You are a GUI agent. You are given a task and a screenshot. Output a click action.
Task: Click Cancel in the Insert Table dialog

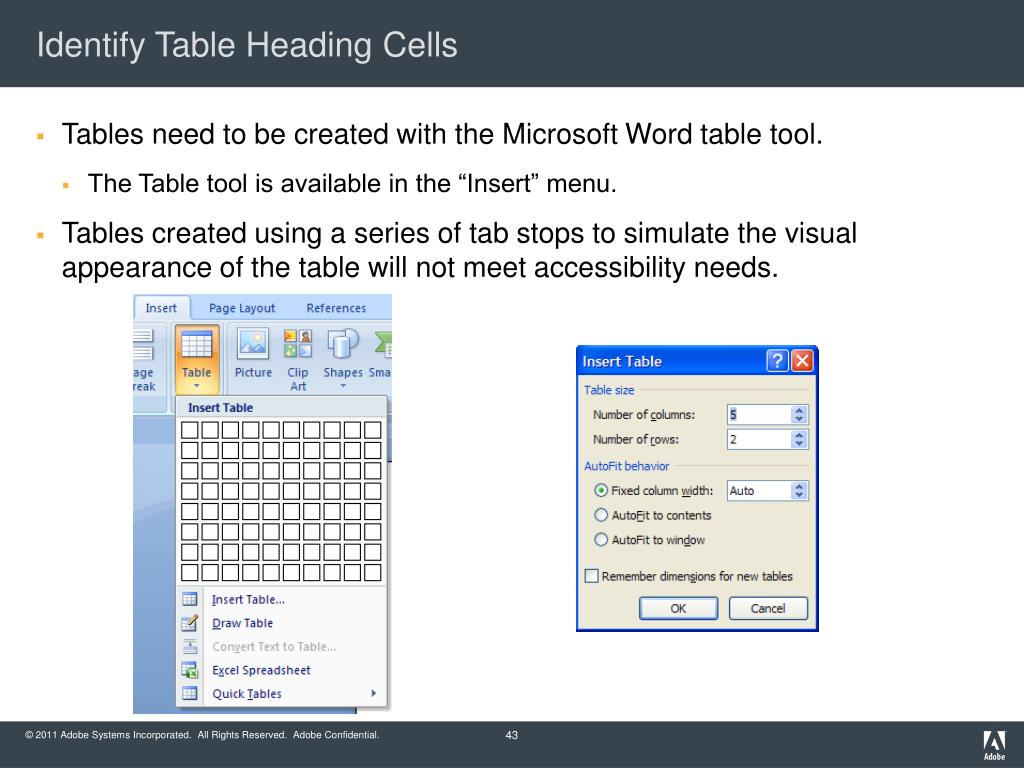[x=768, y=608]
